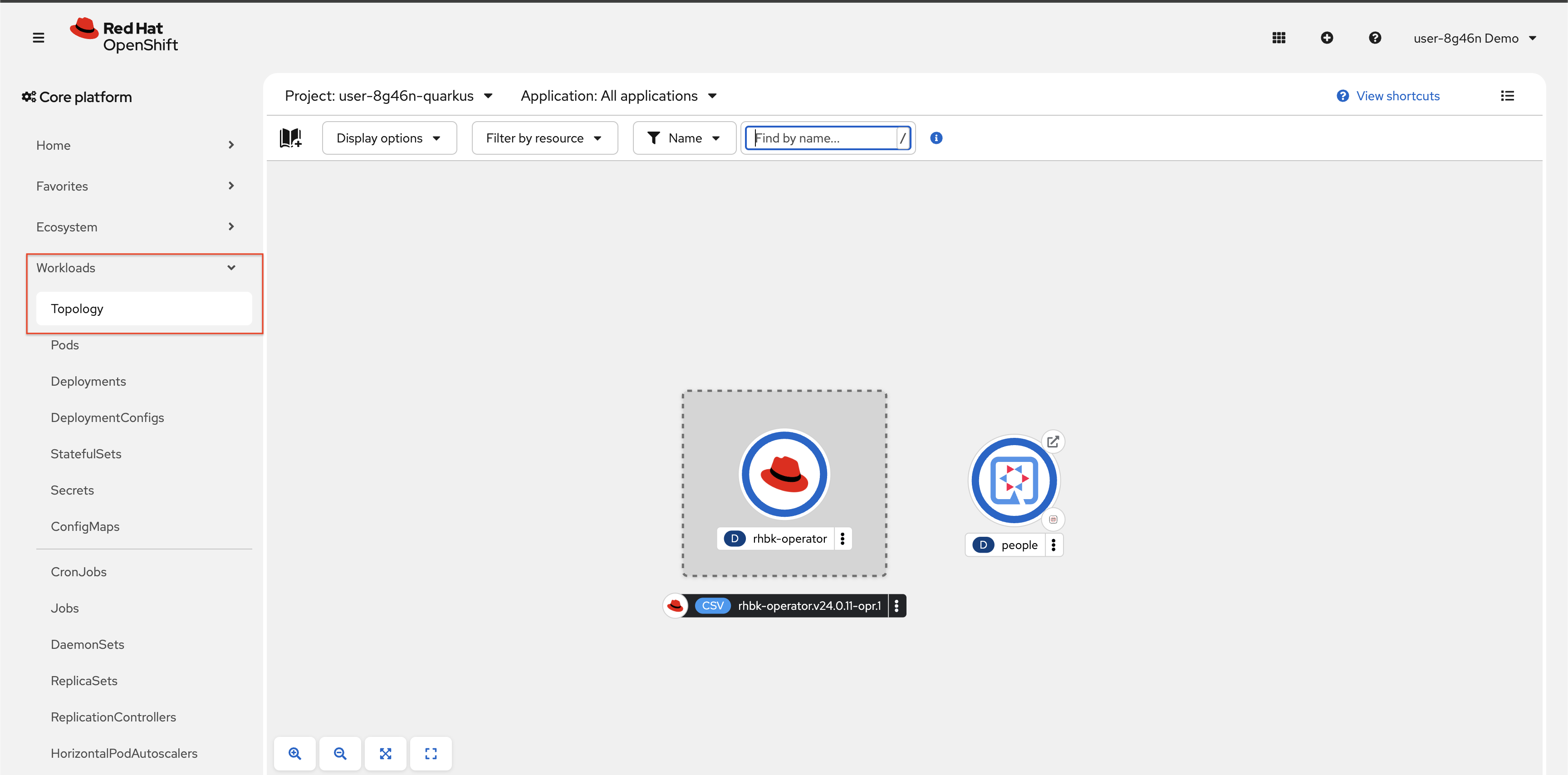Click the hamburger navigation menu icon
Viewport: 1568px width, 775px height.
coord(39,38)
